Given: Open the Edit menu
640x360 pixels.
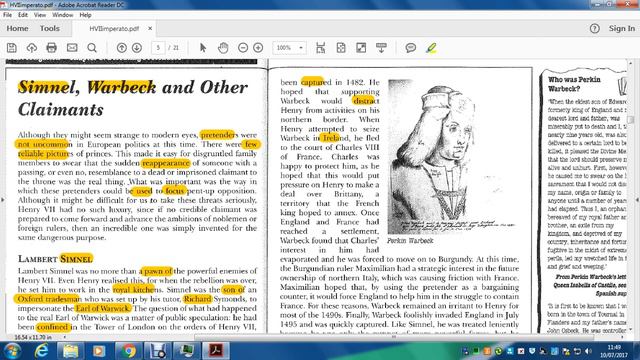Looking at the screenshot, I should [x=23, y=15].
